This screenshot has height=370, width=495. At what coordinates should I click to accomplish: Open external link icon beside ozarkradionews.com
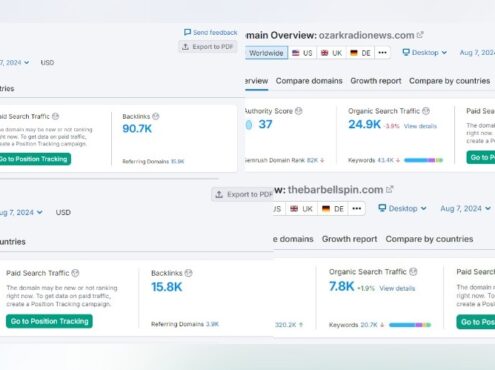[x=420, y=35]
